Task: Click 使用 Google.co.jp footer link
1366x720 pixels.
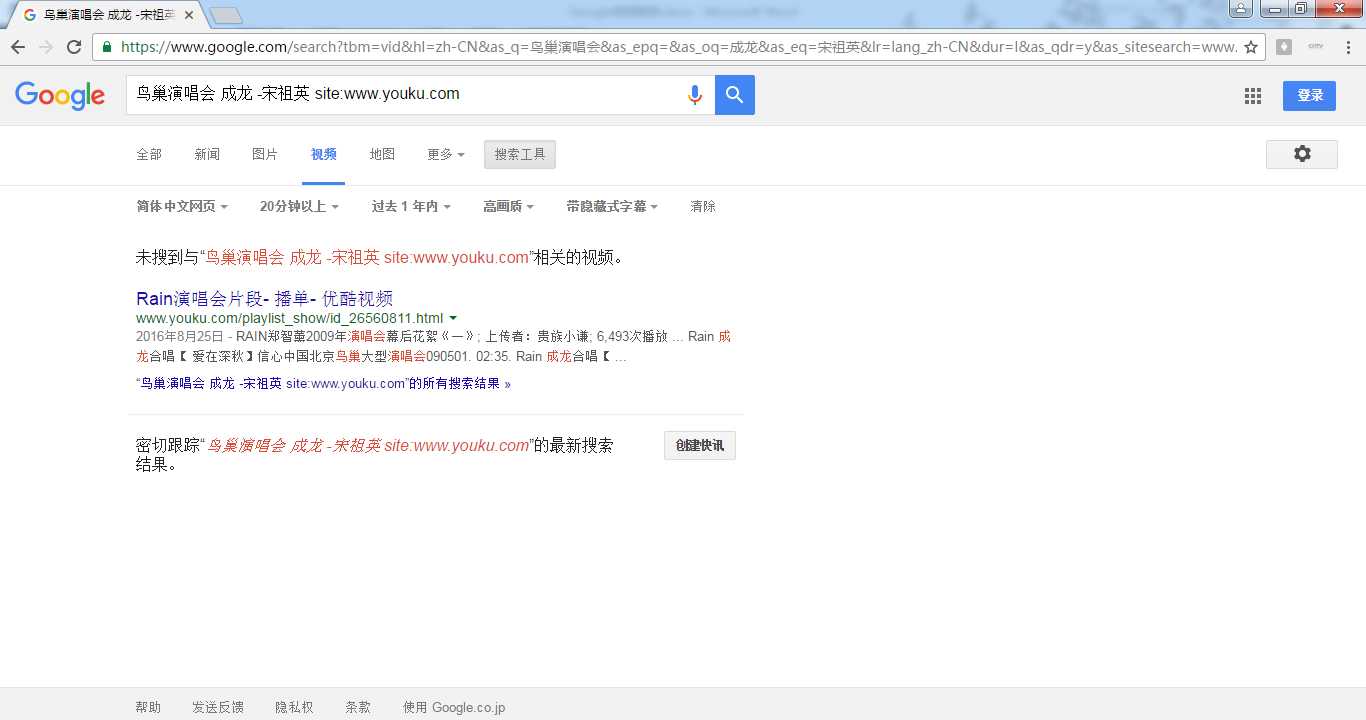Action: tap(454, 707)
